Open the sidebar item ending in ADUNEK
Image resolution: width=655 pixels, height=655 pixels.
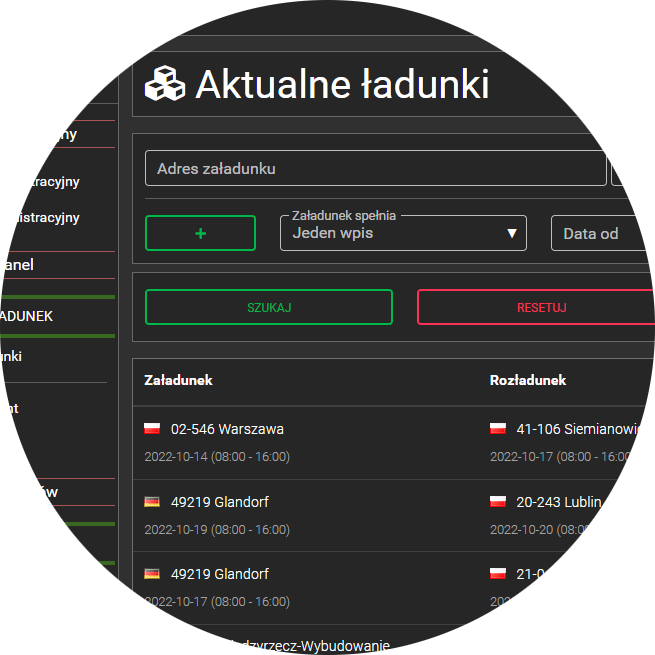(27, 316)
